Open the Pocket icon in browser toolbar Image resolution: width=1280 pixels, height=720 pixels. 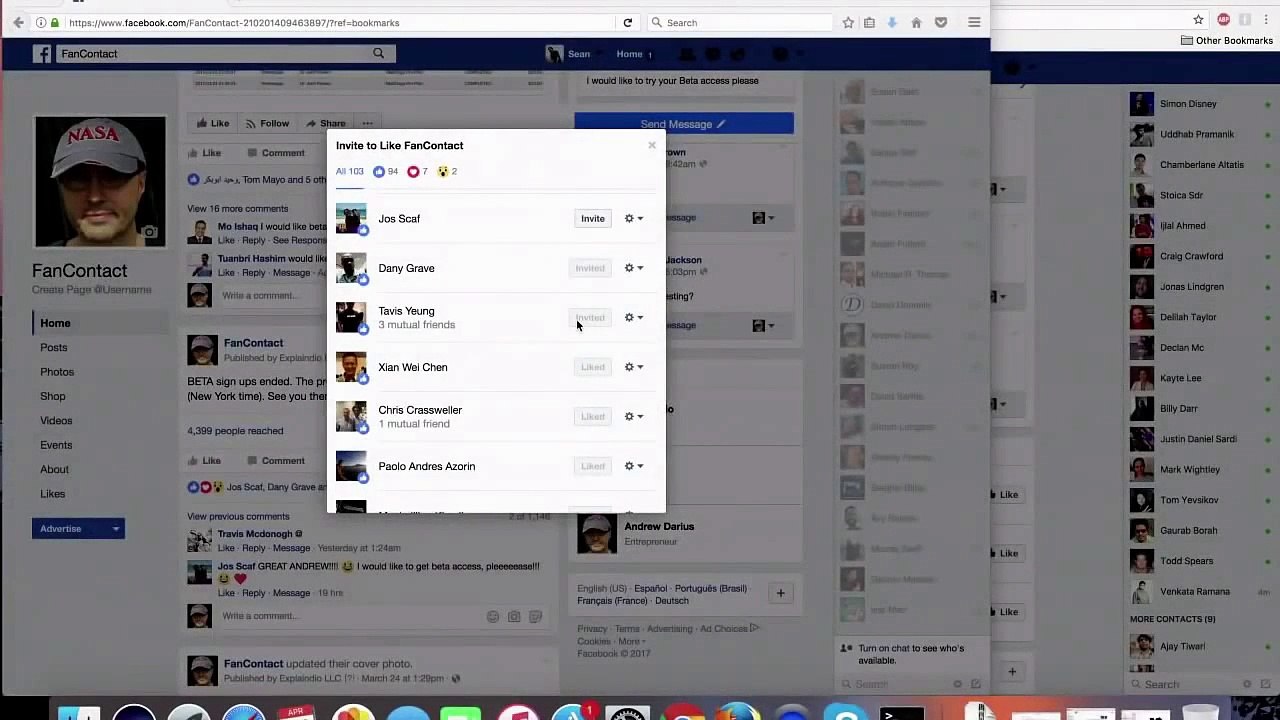(941, 23)
